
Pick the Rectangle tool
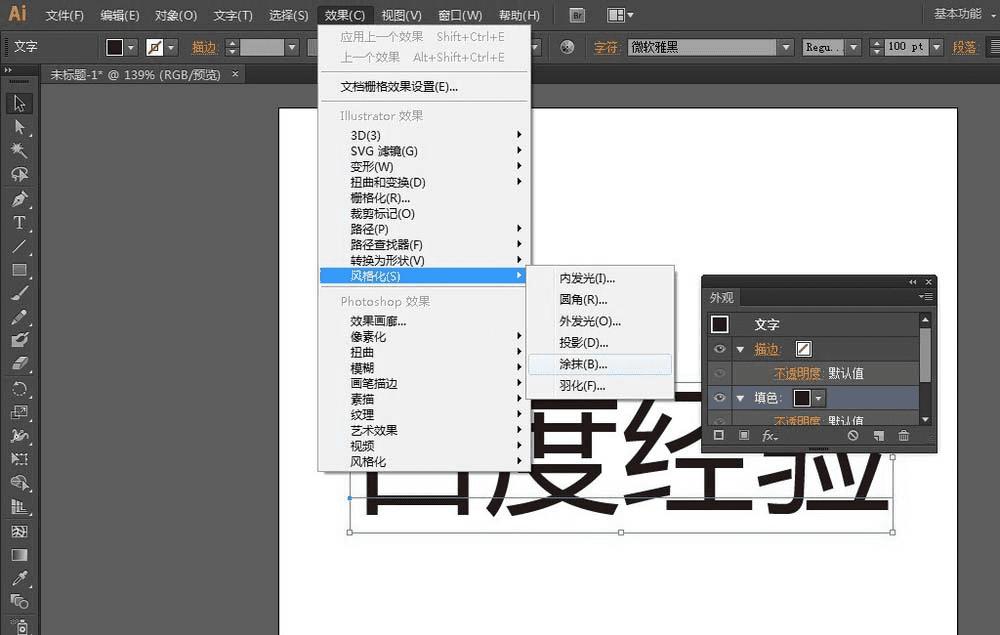click(x=19, y=270)
